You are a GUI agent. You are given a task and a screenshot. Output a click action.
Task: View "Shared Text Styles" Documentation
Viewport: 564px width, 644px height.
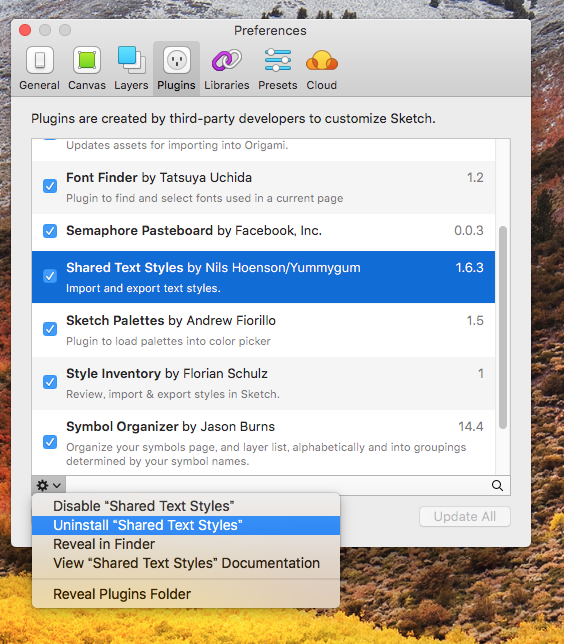click(x=186, y=563)
